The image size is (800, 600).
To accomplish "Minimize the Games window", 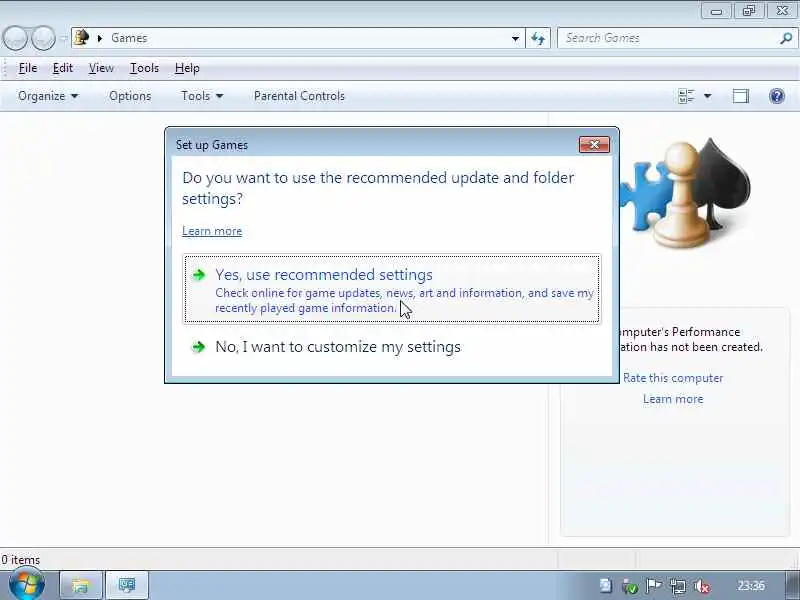I will [716, 11].
